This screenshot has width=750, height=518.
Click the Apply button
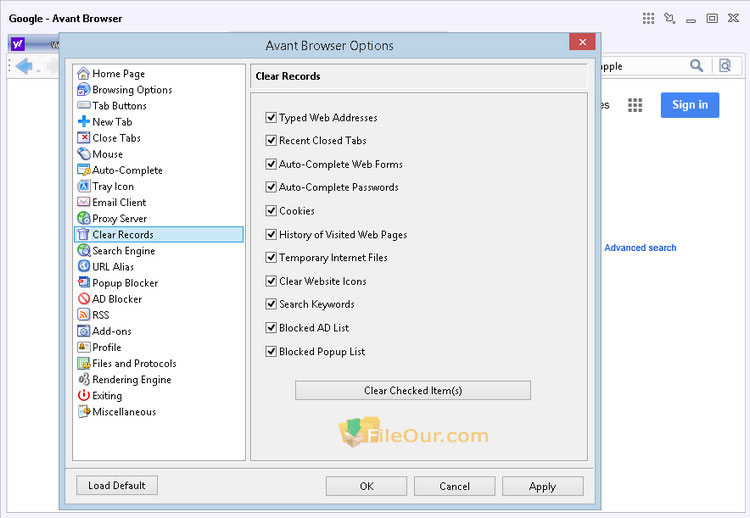click(x=542, y=486)
